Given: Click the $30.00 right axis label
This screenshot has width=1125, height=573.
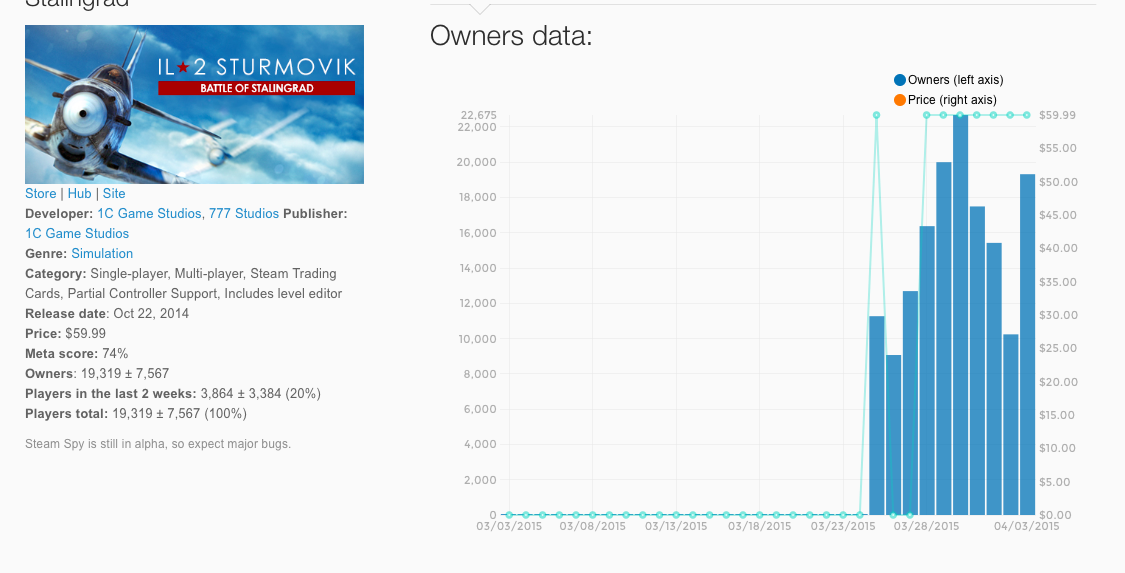Looking at the screenshot, I should pos(1058,315).
